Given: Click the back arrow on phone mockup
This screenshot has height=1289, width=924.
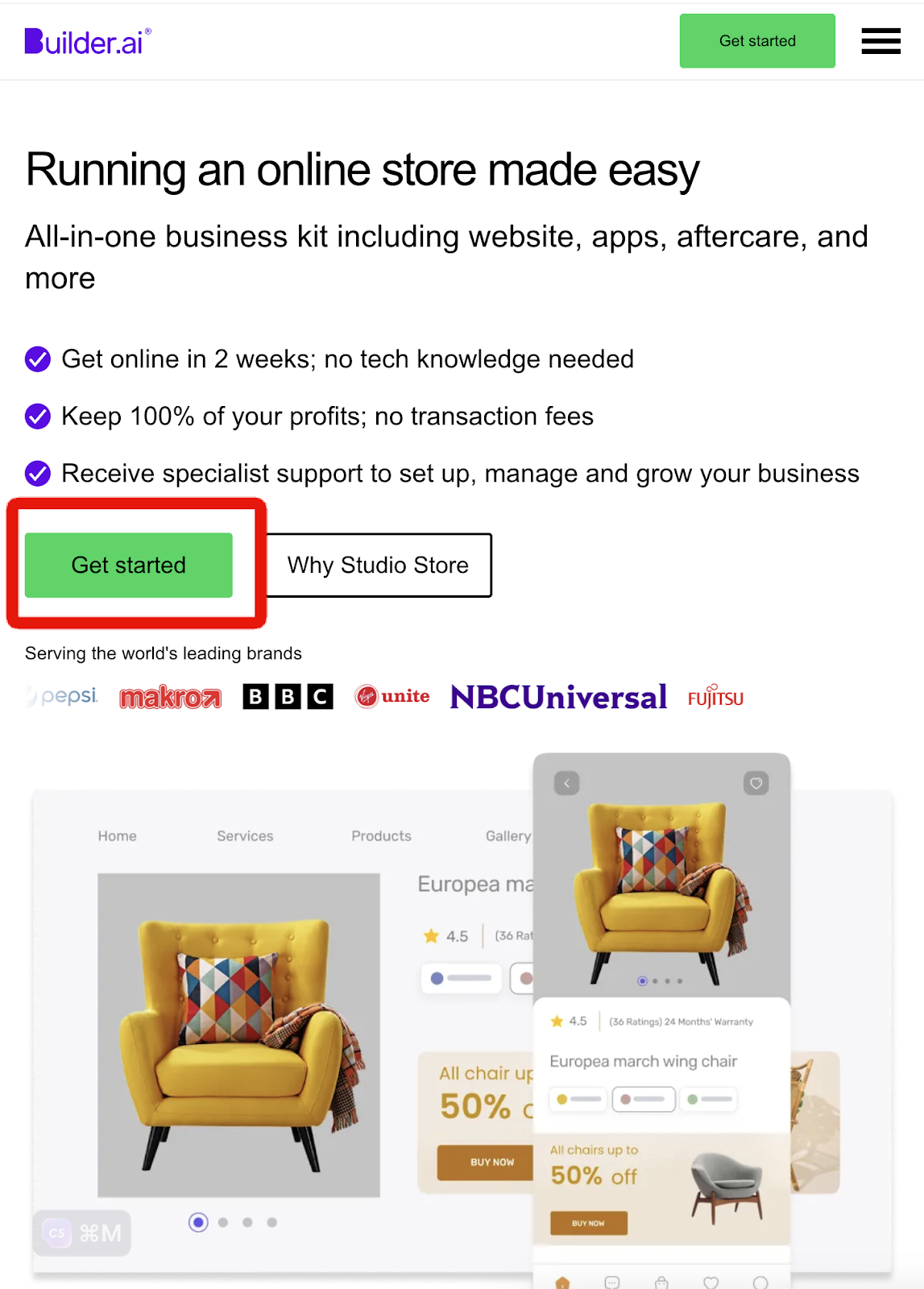Looking at the screenshot, I should coord(567,783).
